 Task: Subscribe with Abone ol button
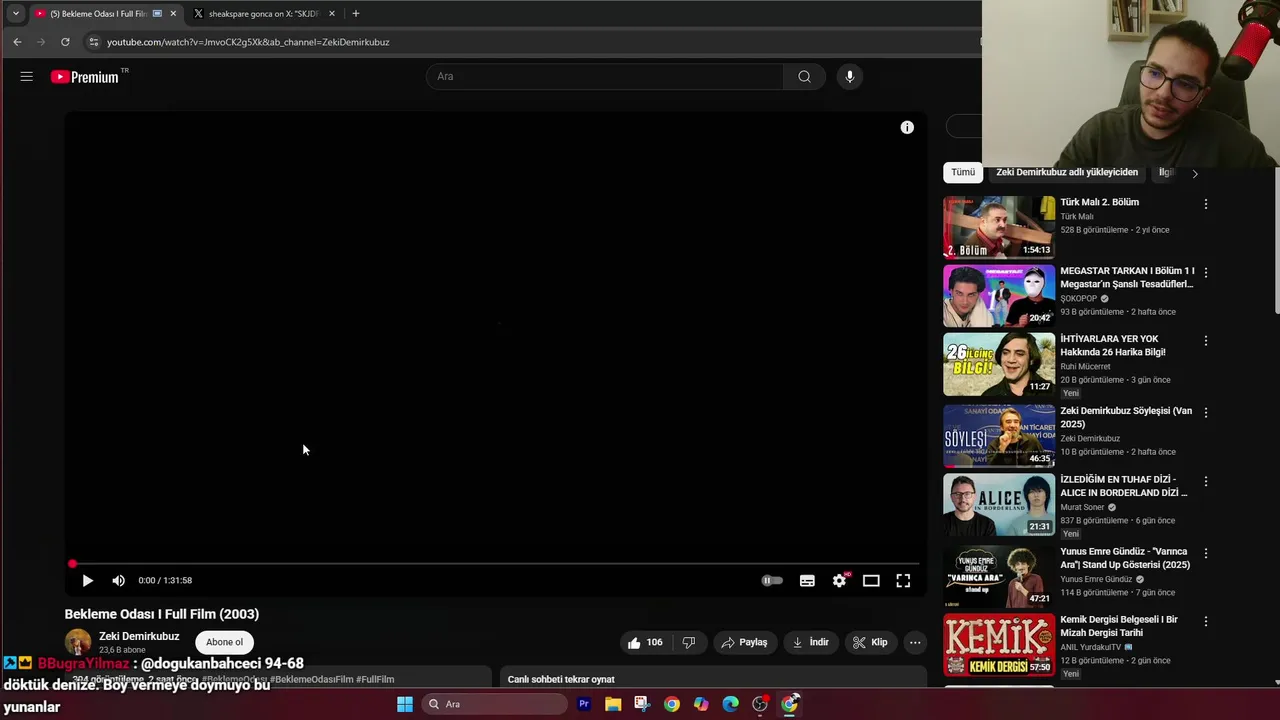(224, 643)
